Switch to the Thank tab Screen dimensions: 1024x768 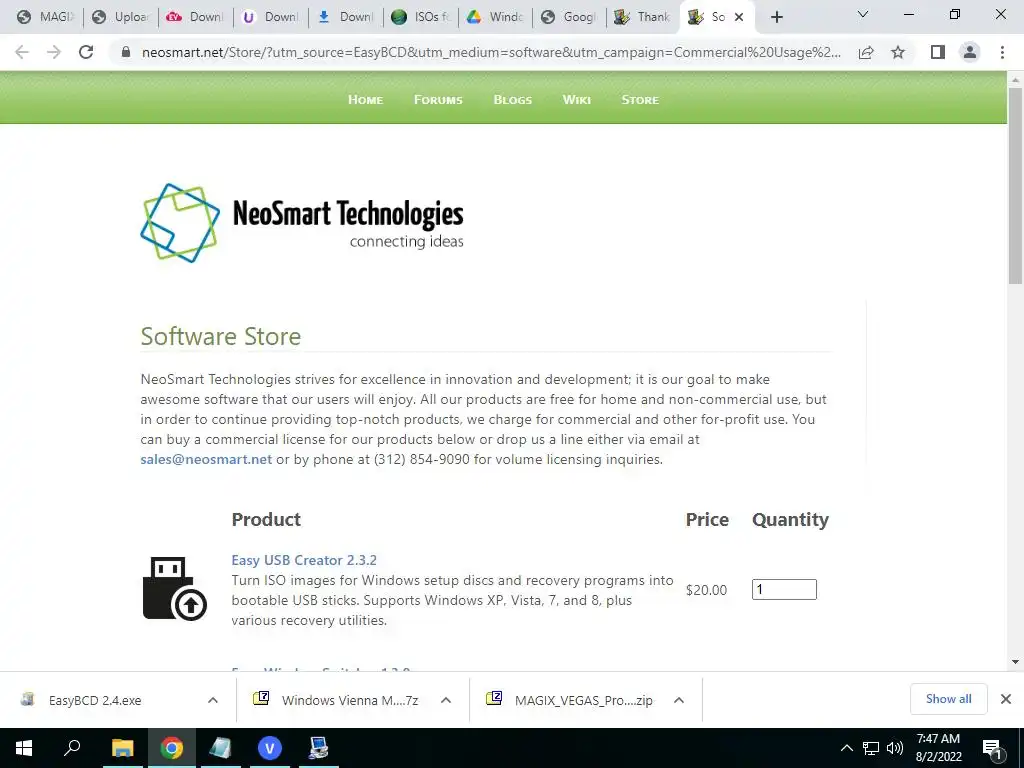coord(643,17)
